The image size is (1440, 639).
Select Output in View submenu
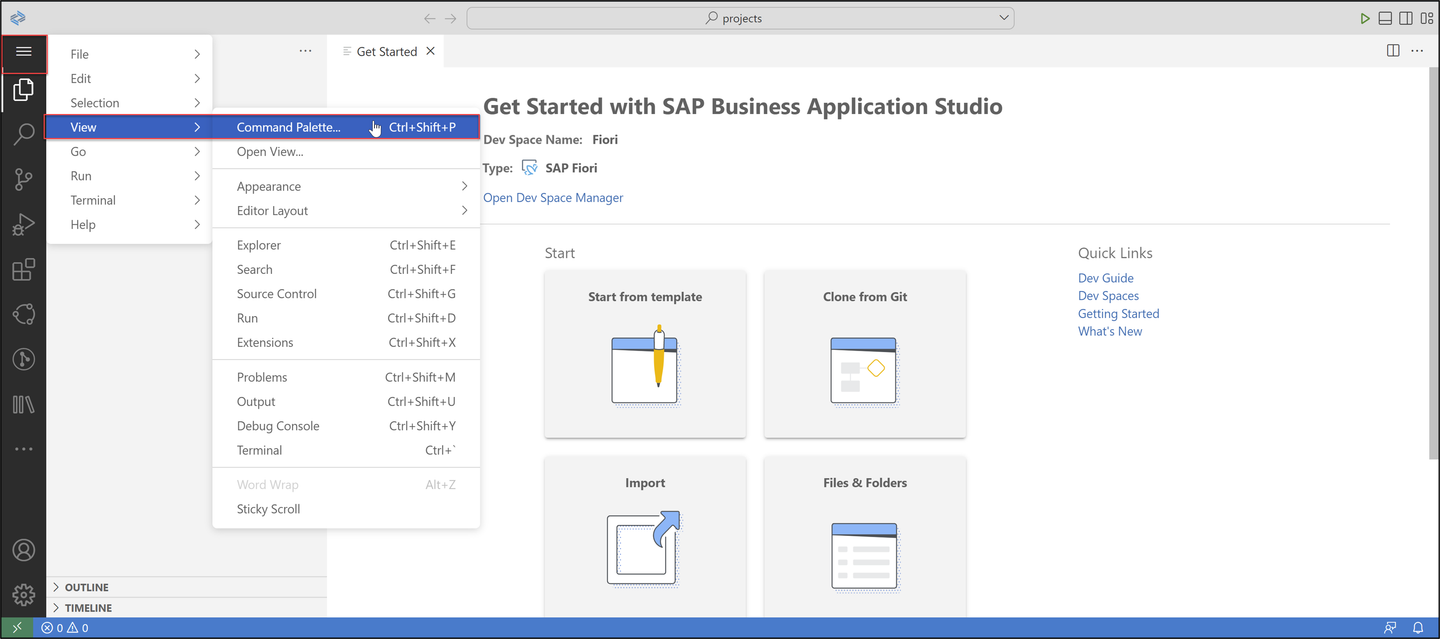point(346,402)
